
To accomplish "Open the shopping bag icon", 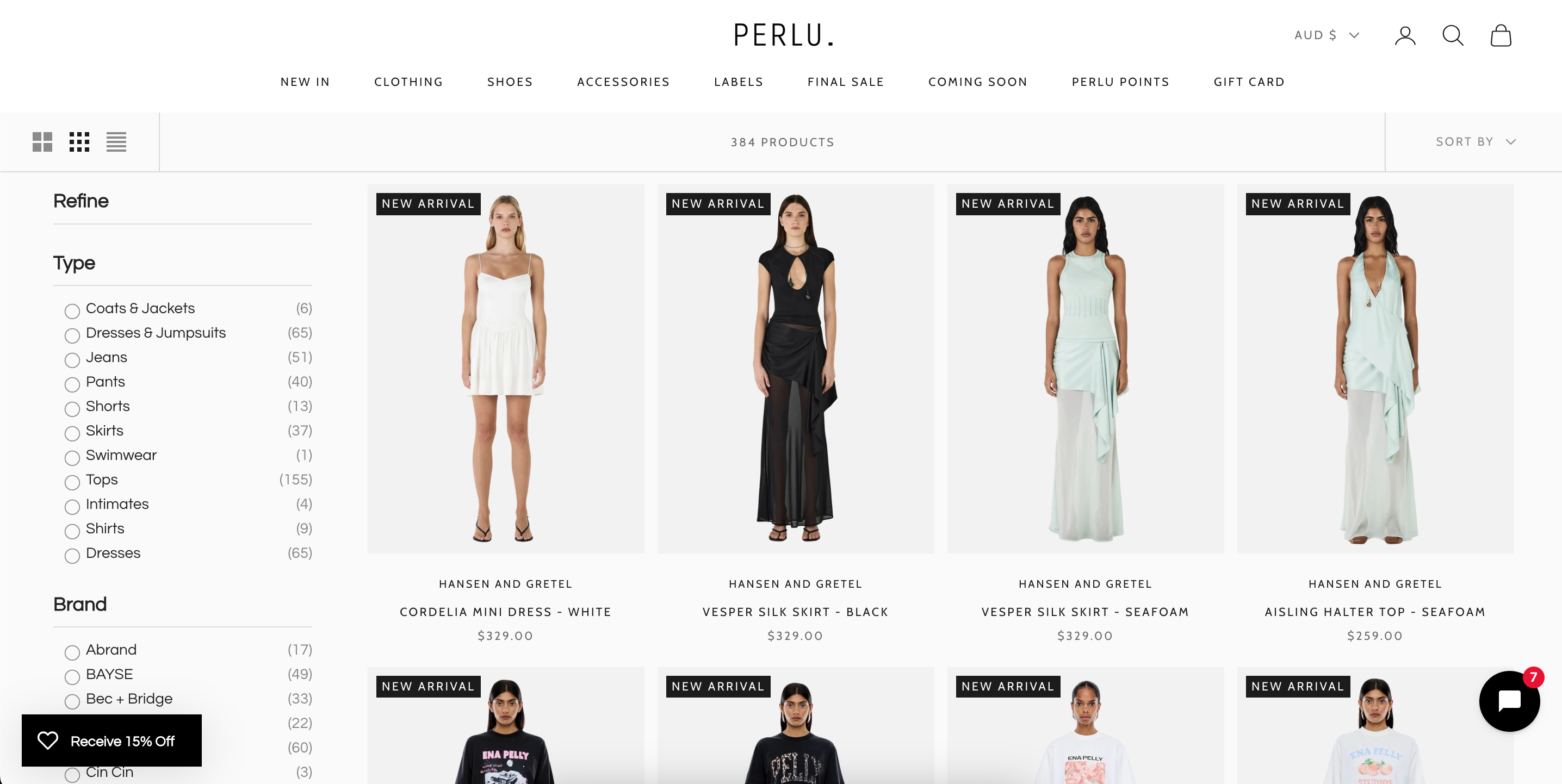I will pyautogui.click(x=1501, y=36).
